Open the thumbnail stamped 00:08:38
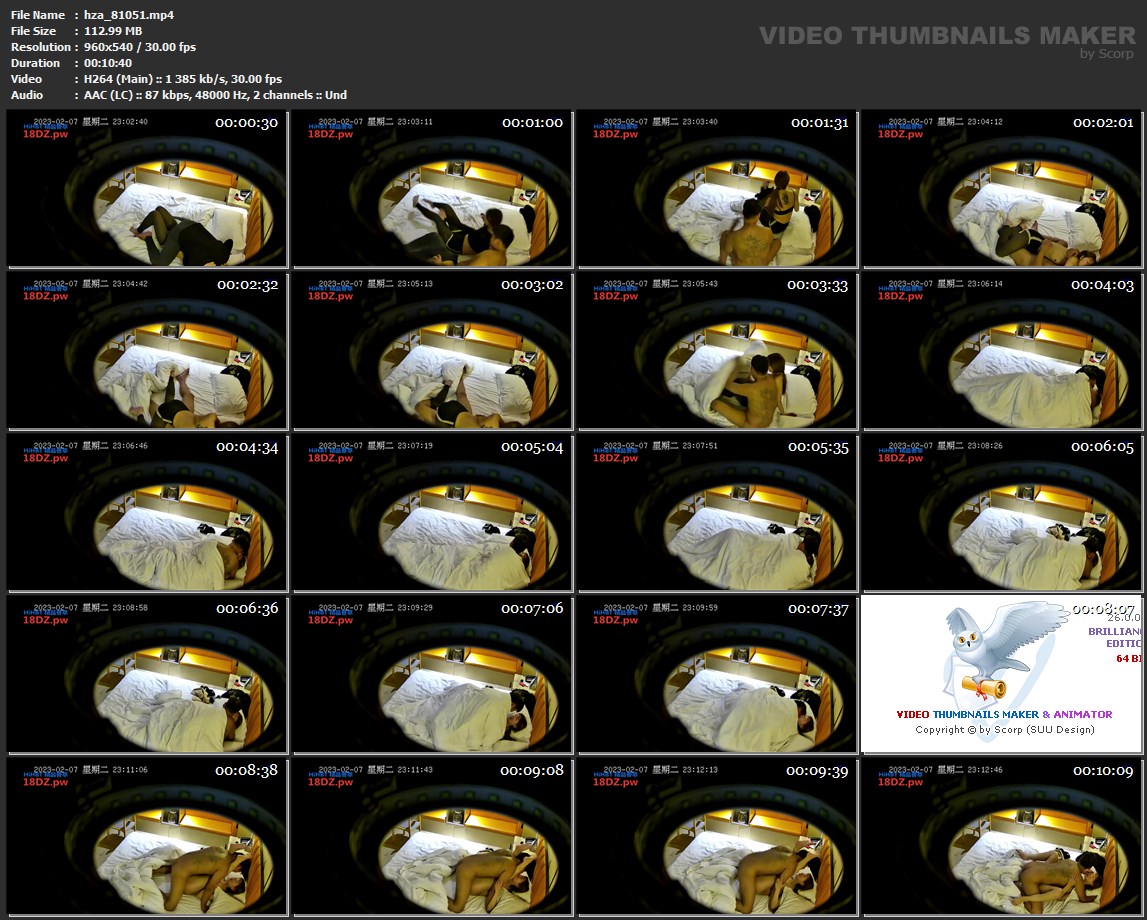 coord(147,836)
